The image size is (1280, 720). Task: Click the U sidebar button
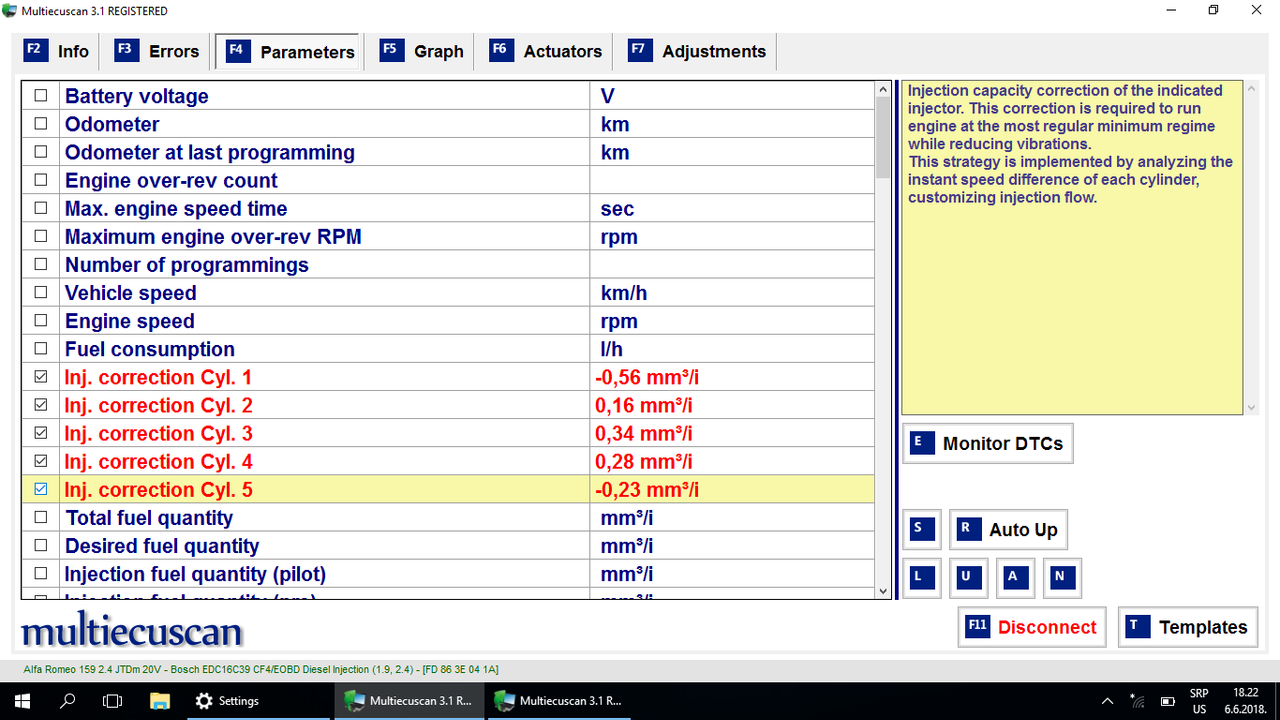[x=968, y=577]
